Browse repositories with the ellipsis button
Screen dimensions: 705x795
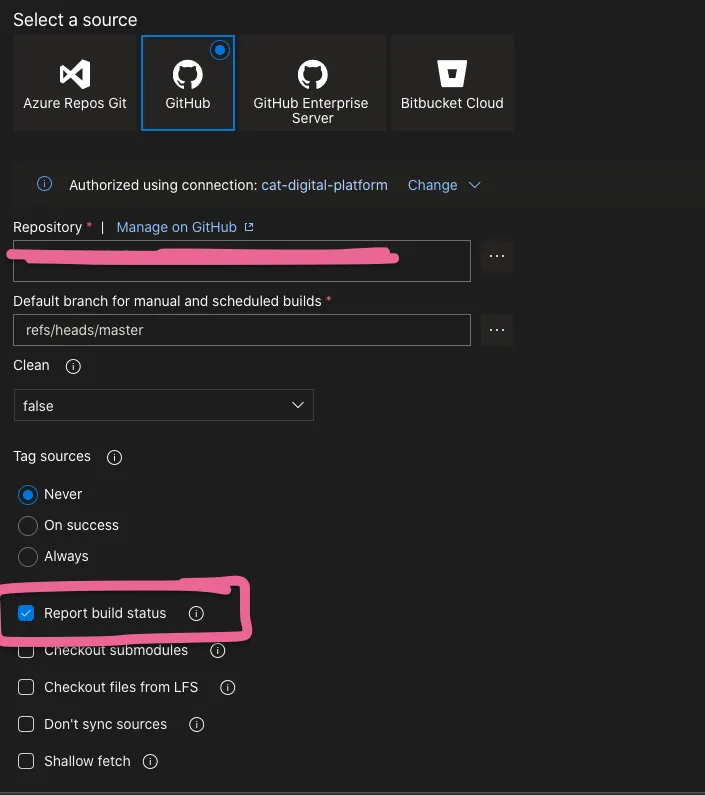click(x=497, y=257)
